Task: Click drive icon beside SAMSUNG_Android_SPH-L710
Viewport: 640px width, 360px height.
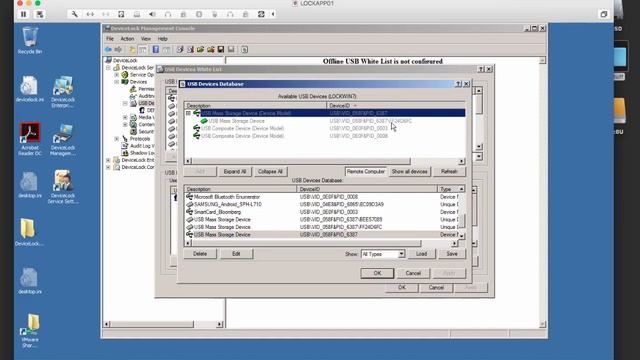Action: pos(189,204)
